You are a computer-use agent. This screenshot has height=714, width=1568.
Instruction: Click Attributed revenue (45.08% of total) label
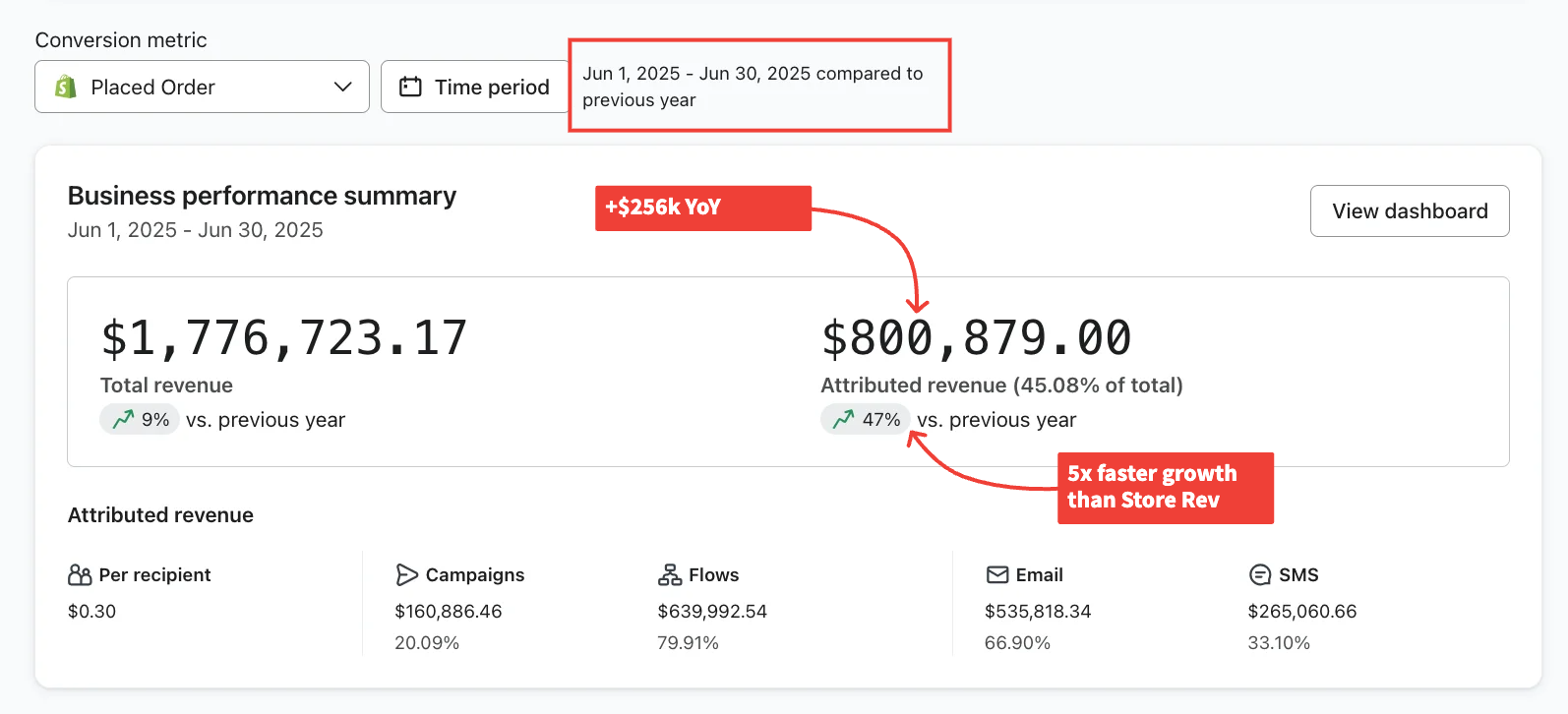tap(1001, 386)
